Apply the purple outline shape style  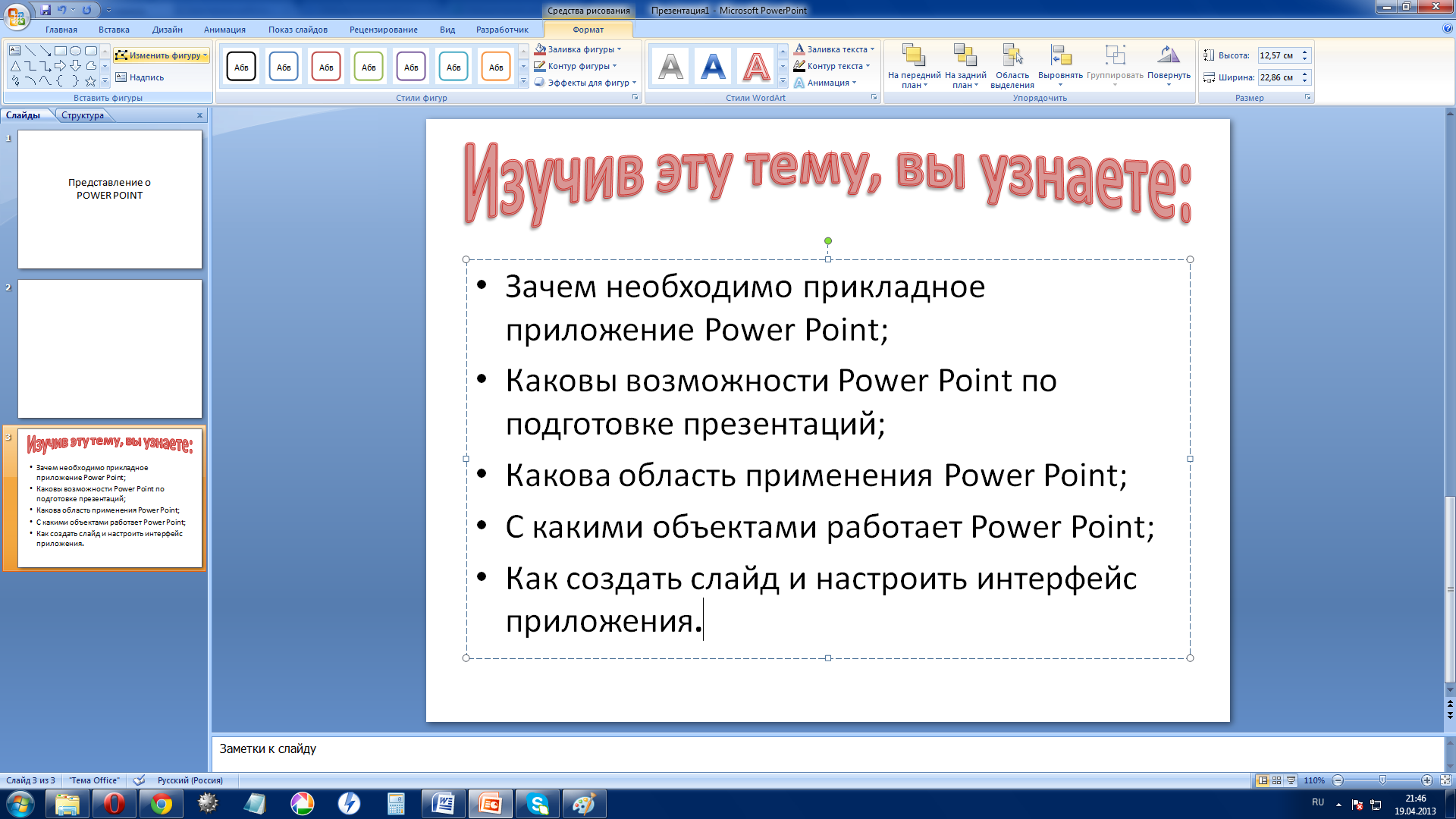(x=411, y=67)
